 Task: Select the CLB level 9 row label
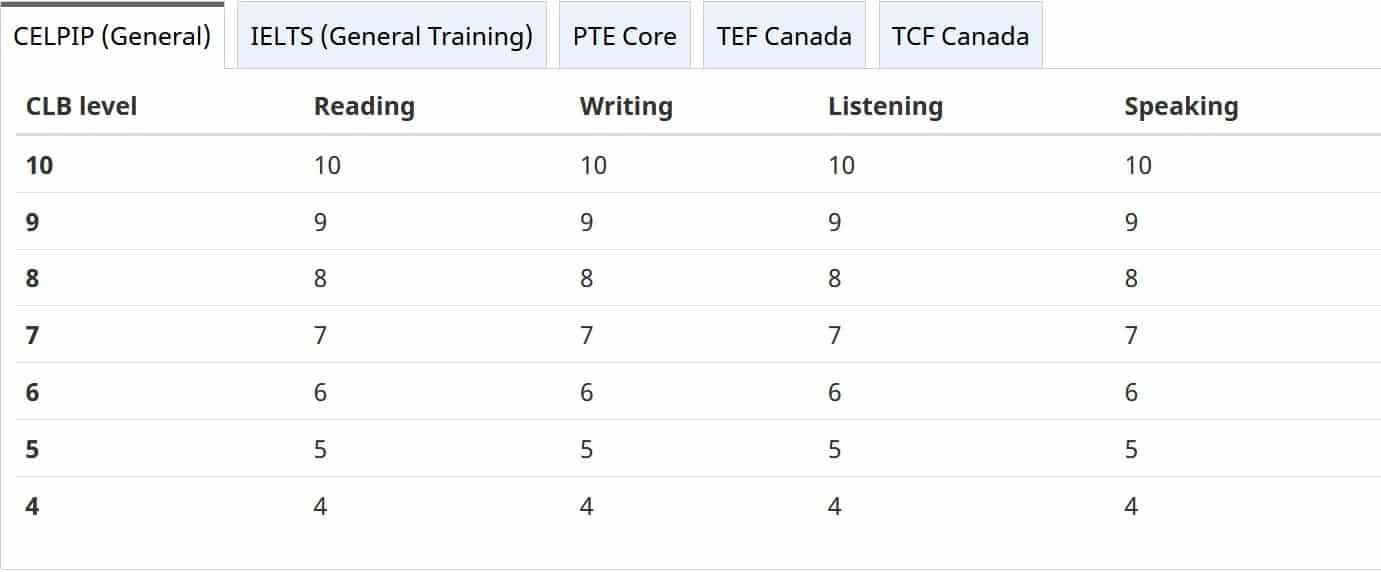point(33,222)
